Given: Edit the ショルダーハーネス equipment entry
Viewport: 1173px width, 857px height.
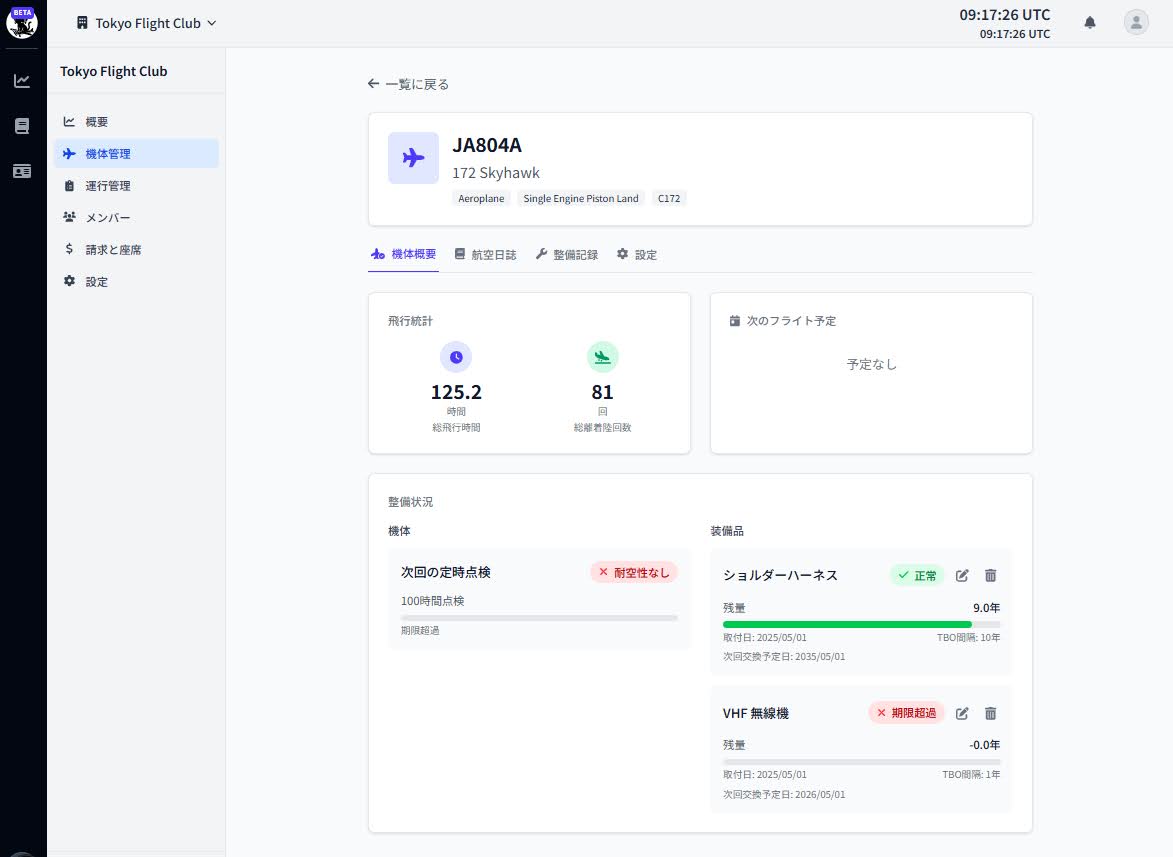Looking at the screenshot, I should 962,575.
